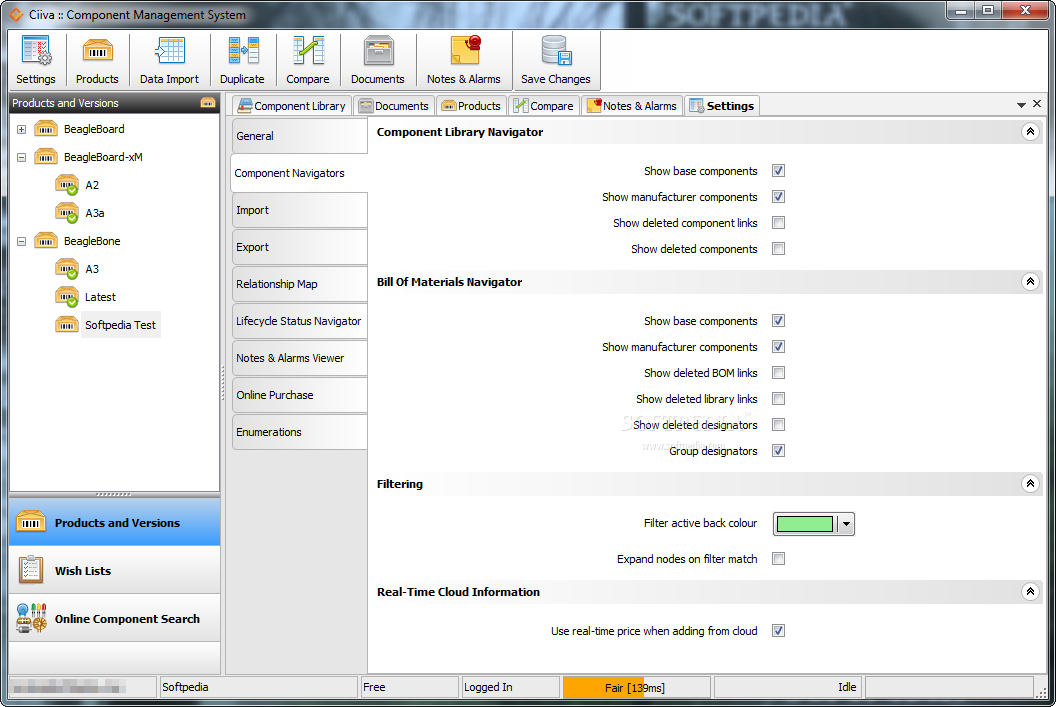Open the Notes & Alarms toolbar icon
This screenshot has width=1056, height=707.
465,51
